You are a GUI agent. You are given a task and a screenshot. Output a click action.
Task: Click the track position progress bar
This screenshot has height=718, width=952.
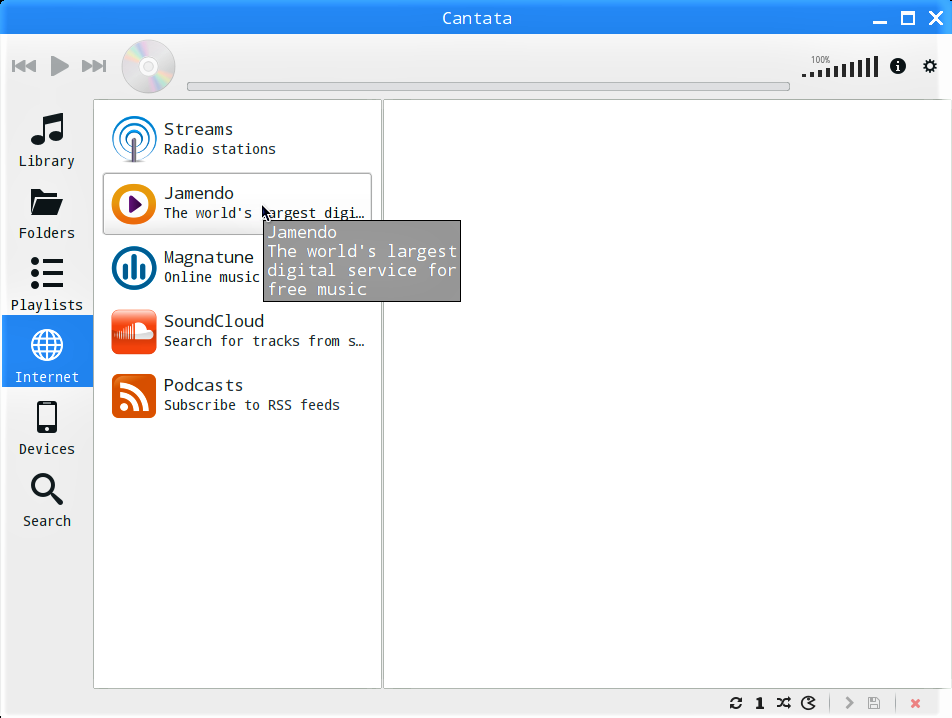click(x=488, y=87)
